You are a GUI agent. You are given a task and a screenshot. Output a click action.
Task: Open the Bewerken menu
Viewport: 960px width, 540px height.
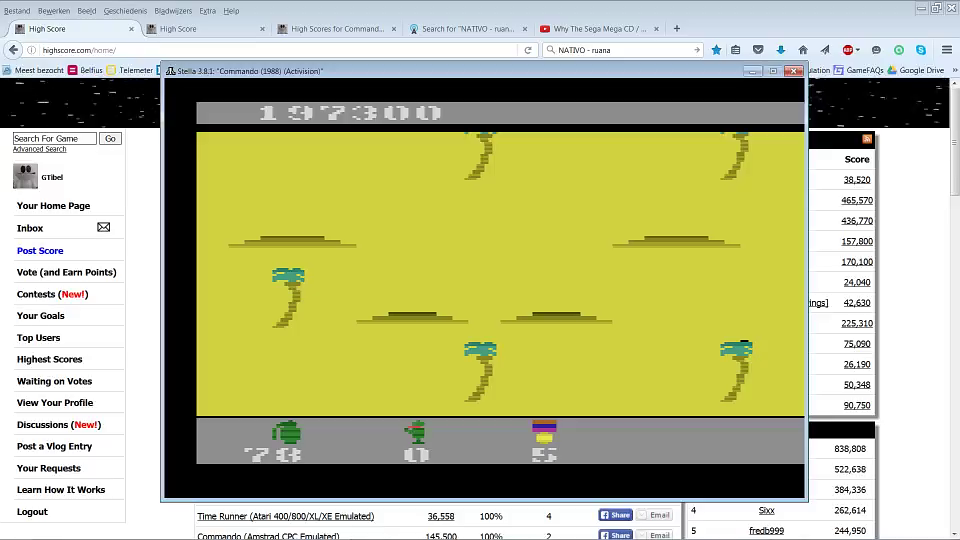coord(54,11)
